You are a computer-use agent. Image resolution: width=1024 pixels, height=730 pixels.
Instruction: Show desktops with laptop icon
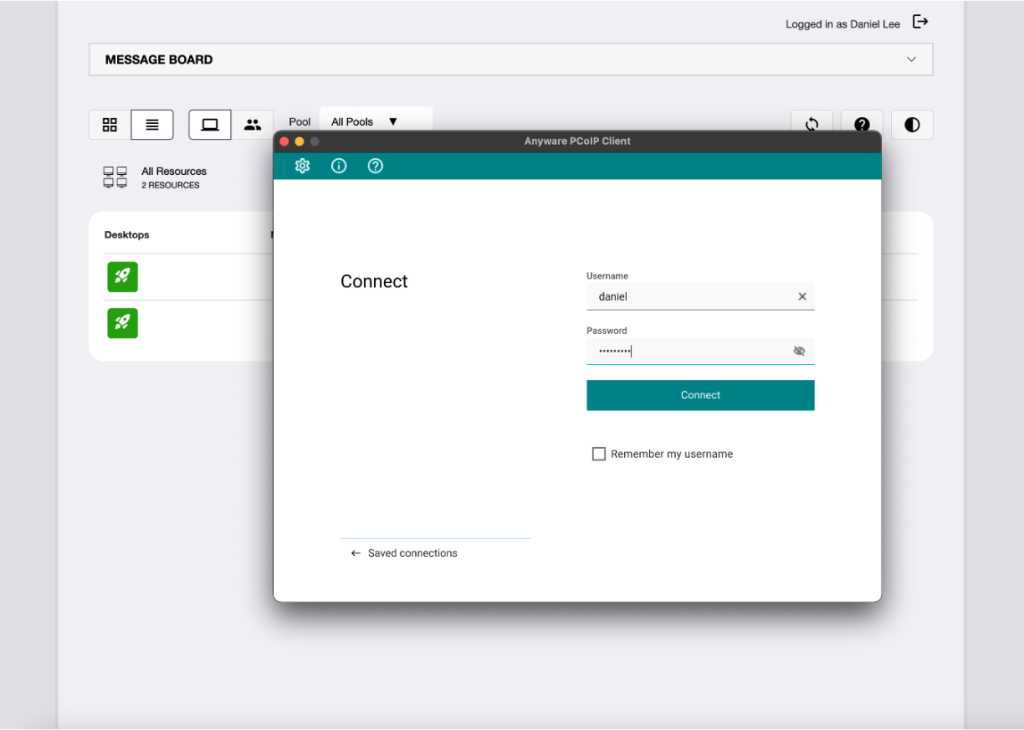[x=210, y=125]
